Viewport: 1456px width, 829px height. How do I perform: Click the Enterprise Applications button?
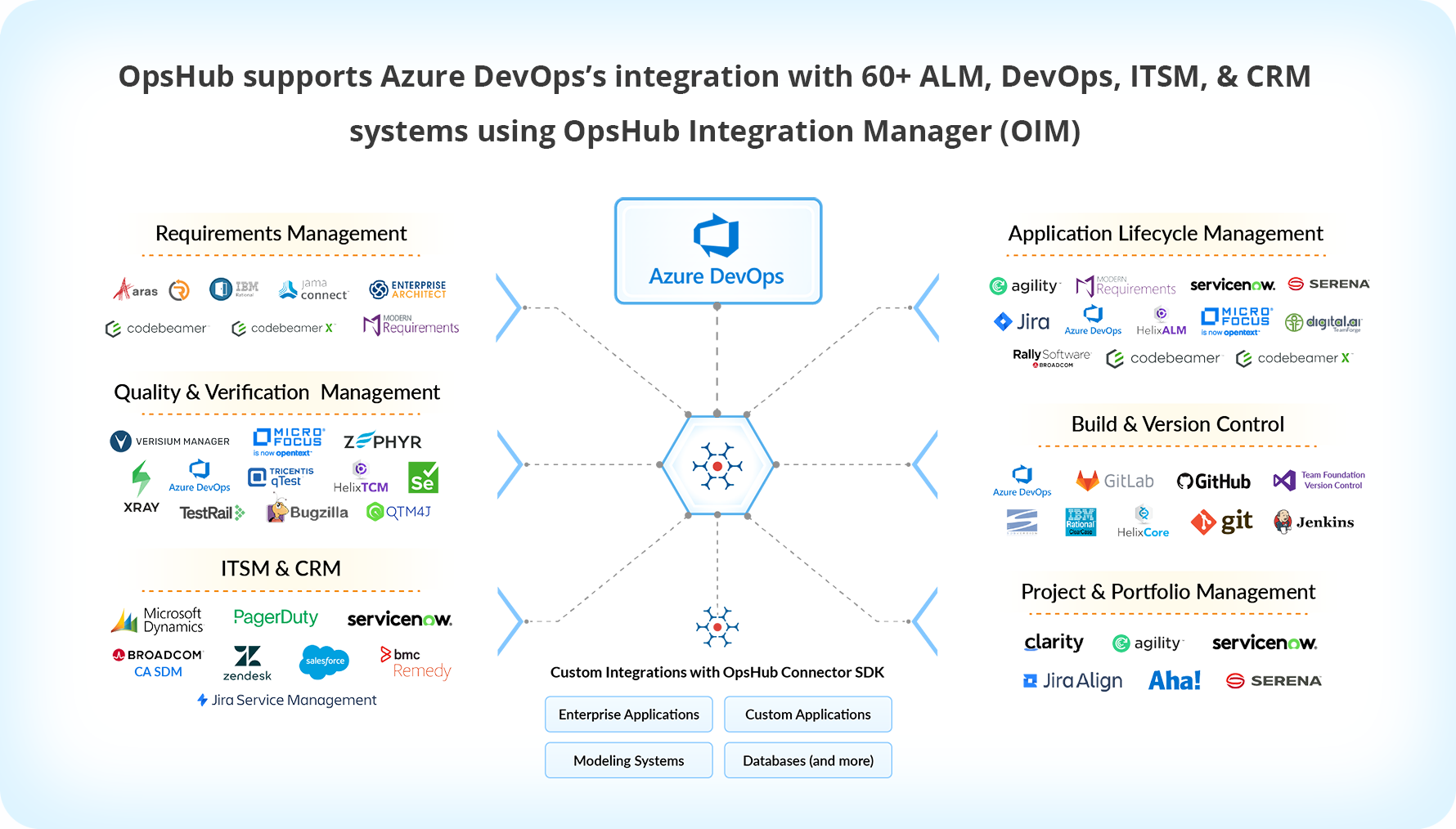coord(628,714)
